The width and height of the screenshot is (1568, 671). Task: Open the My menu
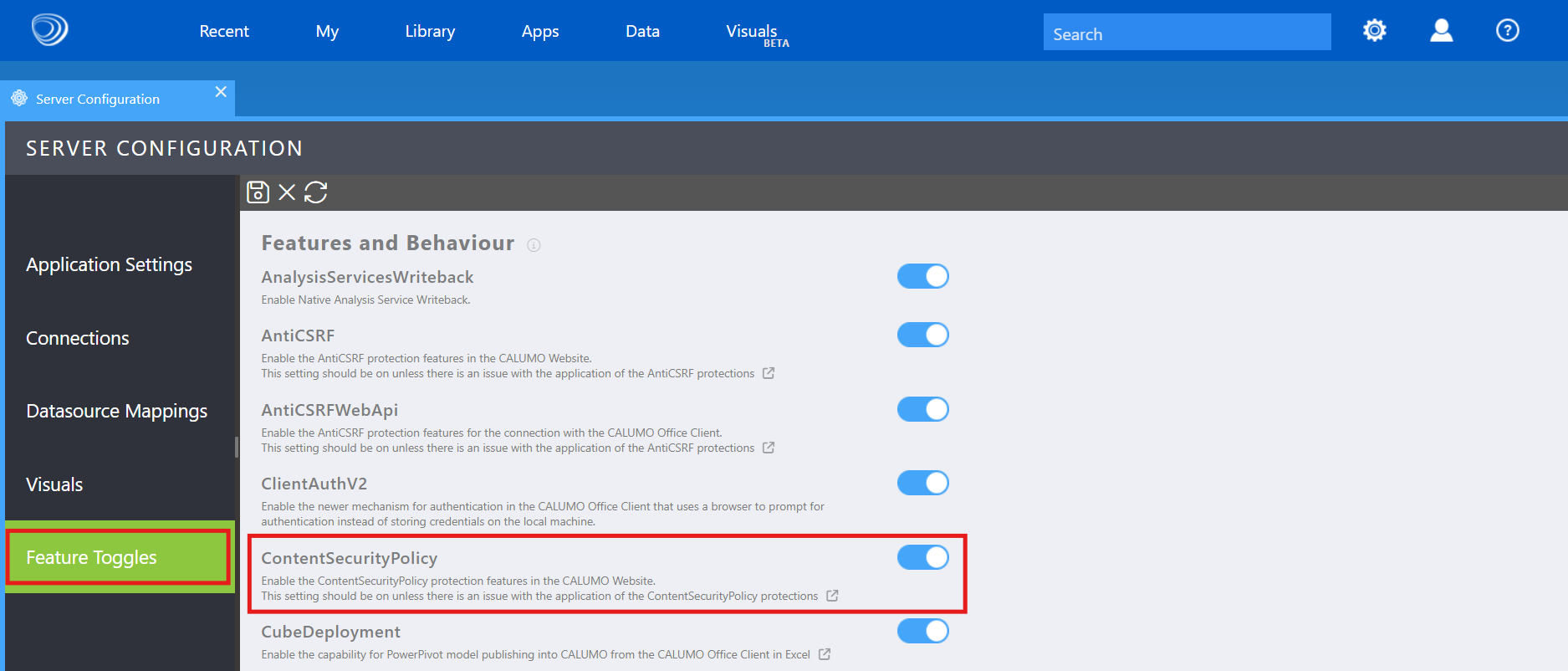click(x=327, y=31)
